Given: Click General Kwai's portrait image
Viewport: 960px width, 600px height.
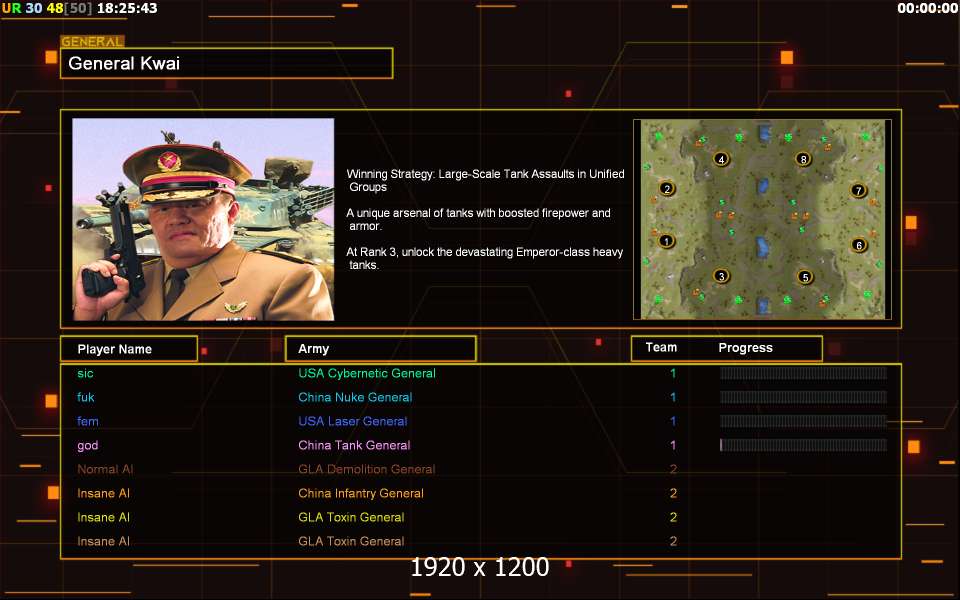Looking at the screenshot, I should point(203,219).
